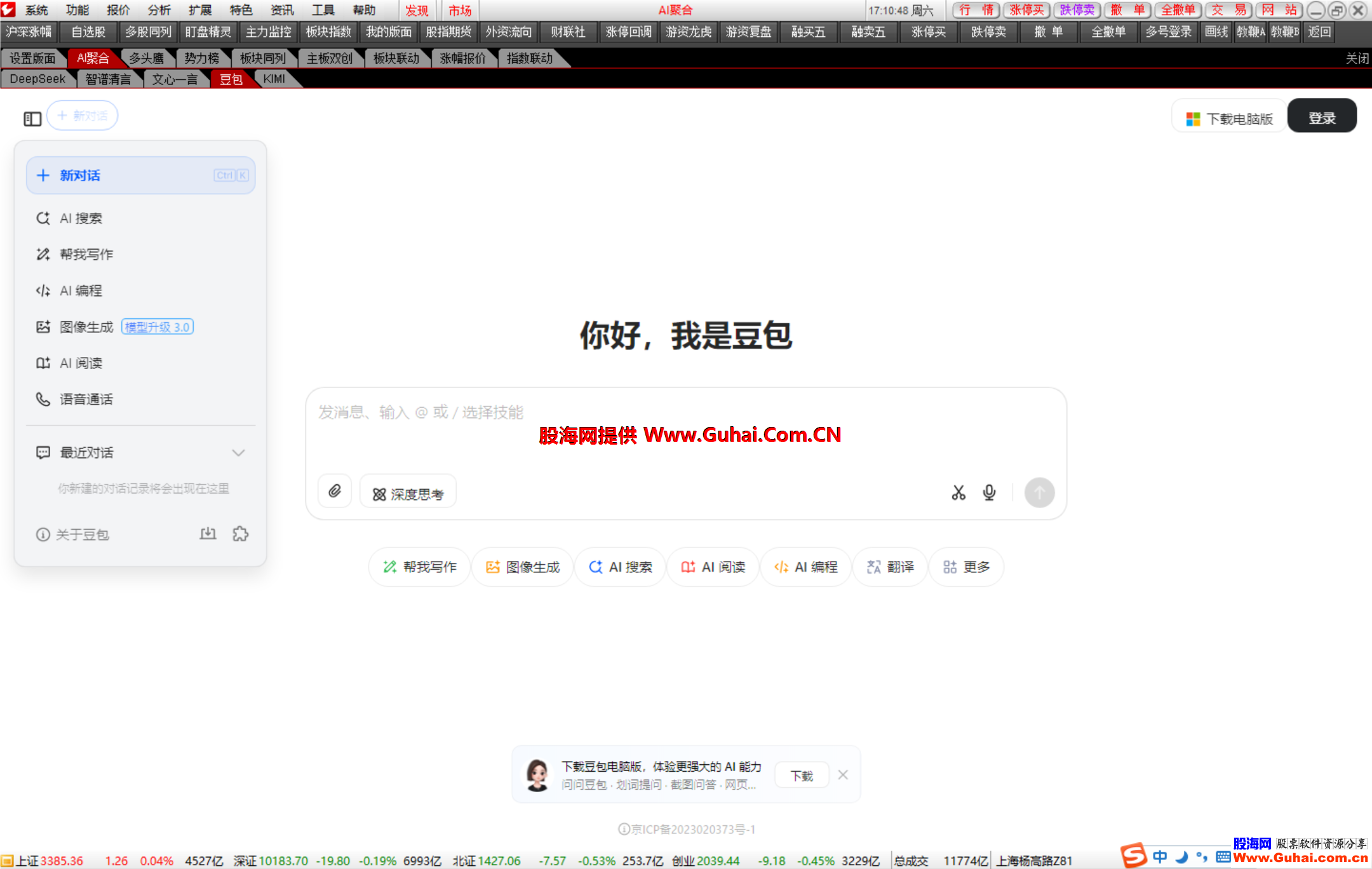Click the 市场 button in menu bar

point(460,10)
